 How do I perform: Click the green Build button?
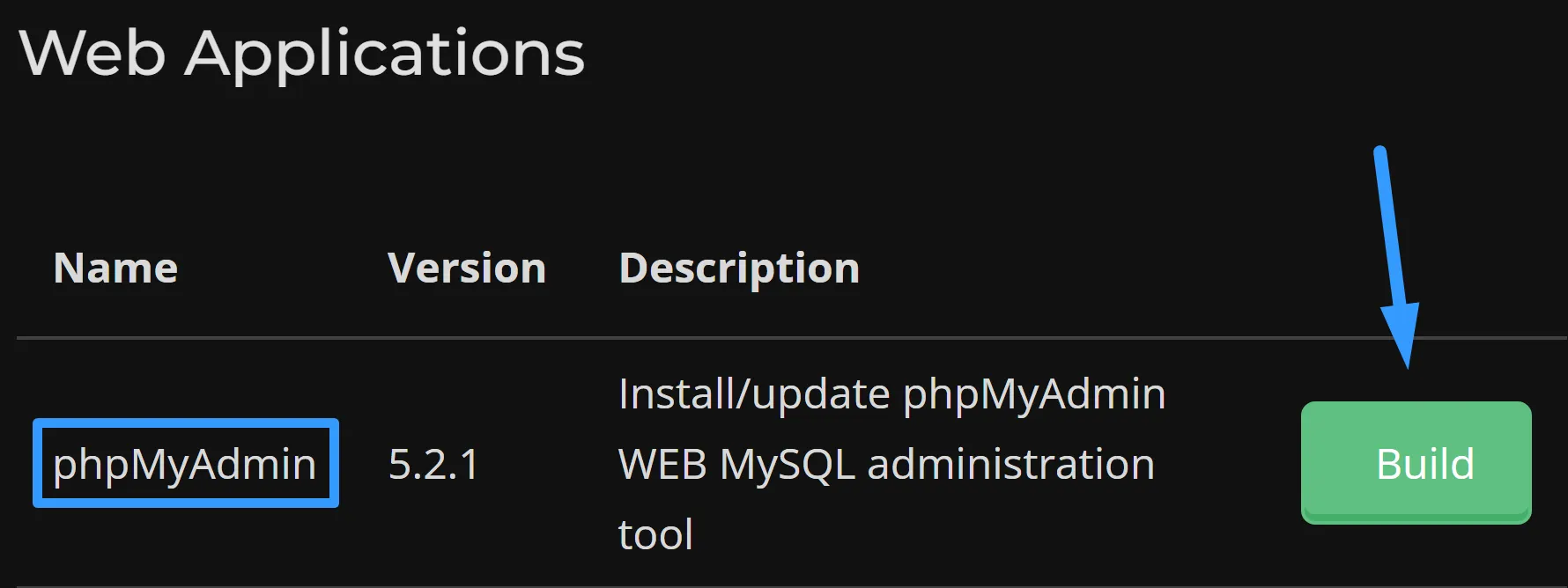tap(1416, 463)
